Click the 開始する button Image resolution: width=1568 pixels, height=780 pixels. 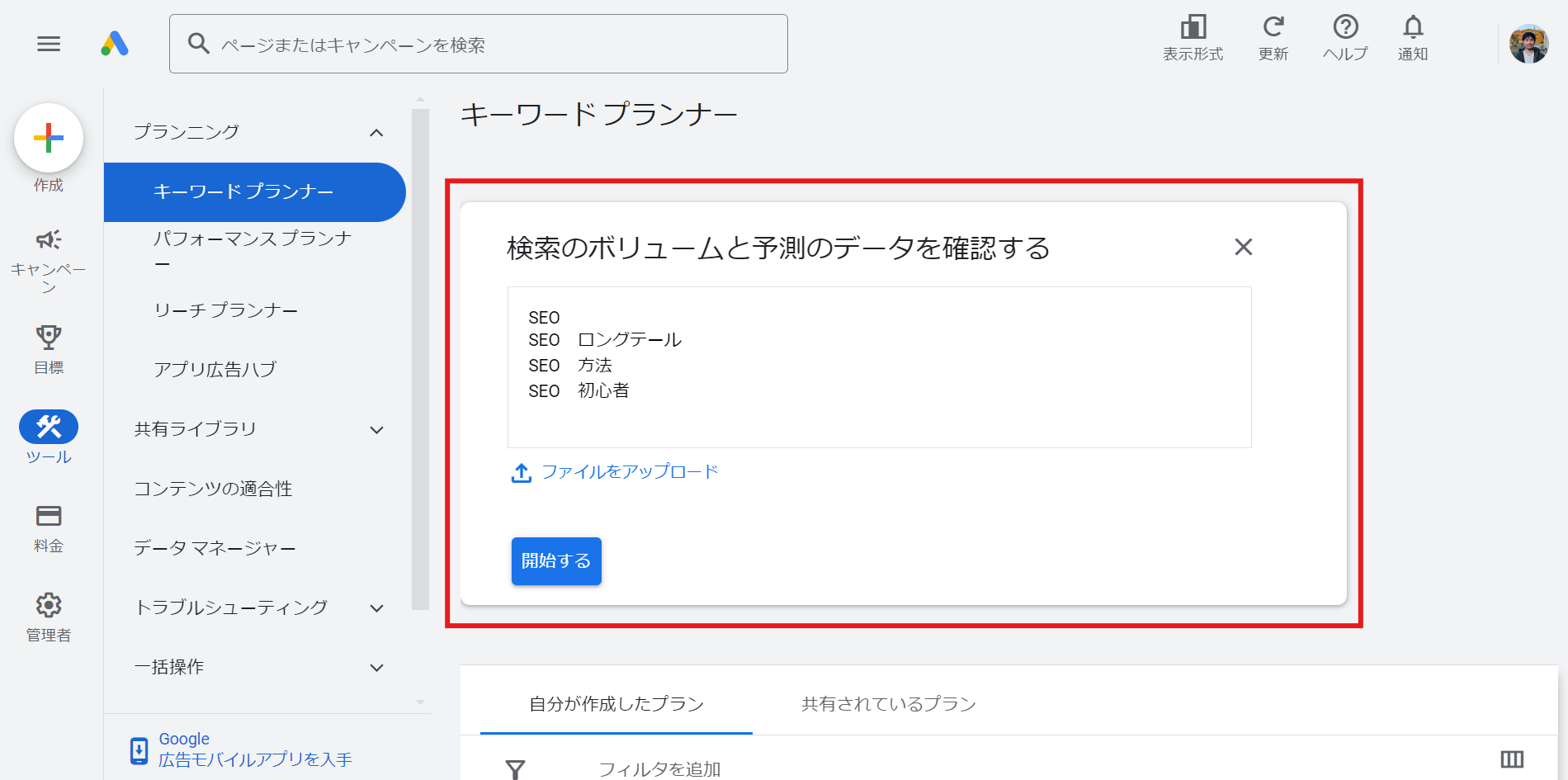(x=556, y=561)
